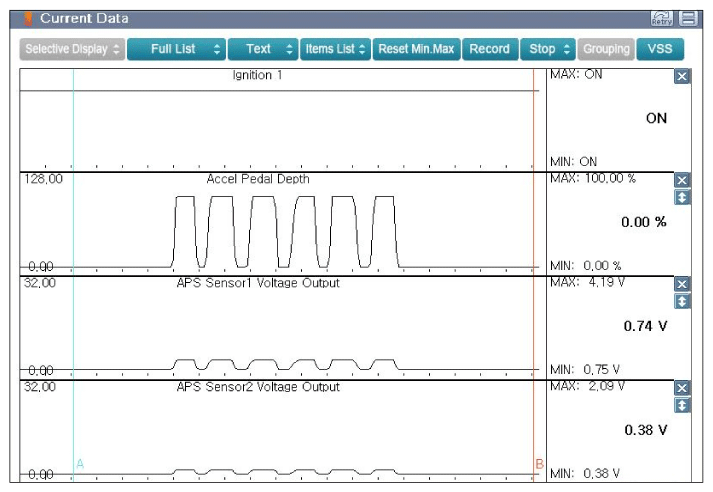Close the Accel Pedal Depth graph
Viewport: 713px width, 492px height.
[683, 180]
